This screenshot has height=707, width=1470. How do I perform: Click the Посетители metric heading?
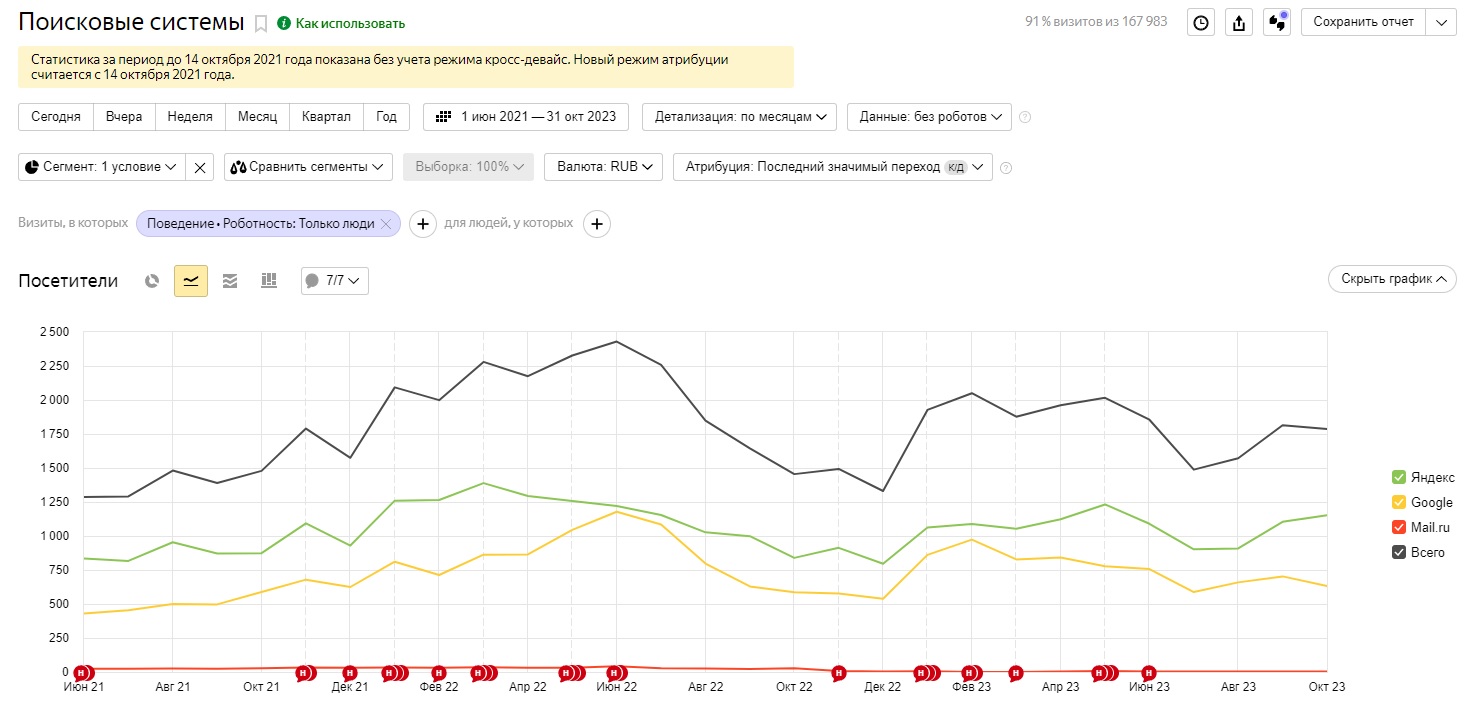(68, 281)
